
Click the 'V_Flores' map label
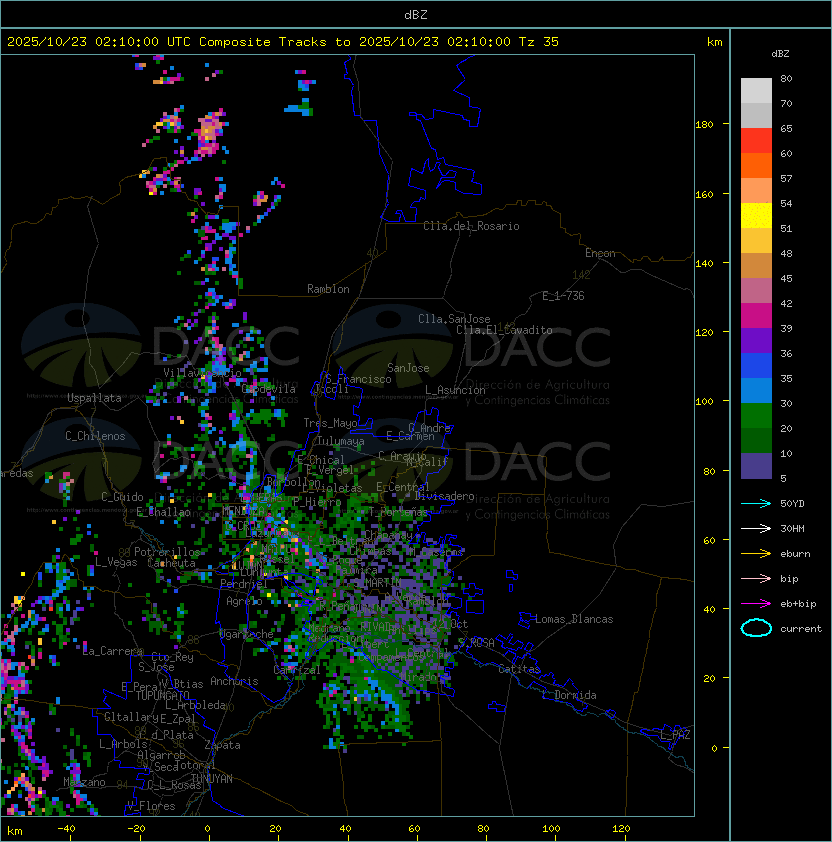(x=151, y=806)
